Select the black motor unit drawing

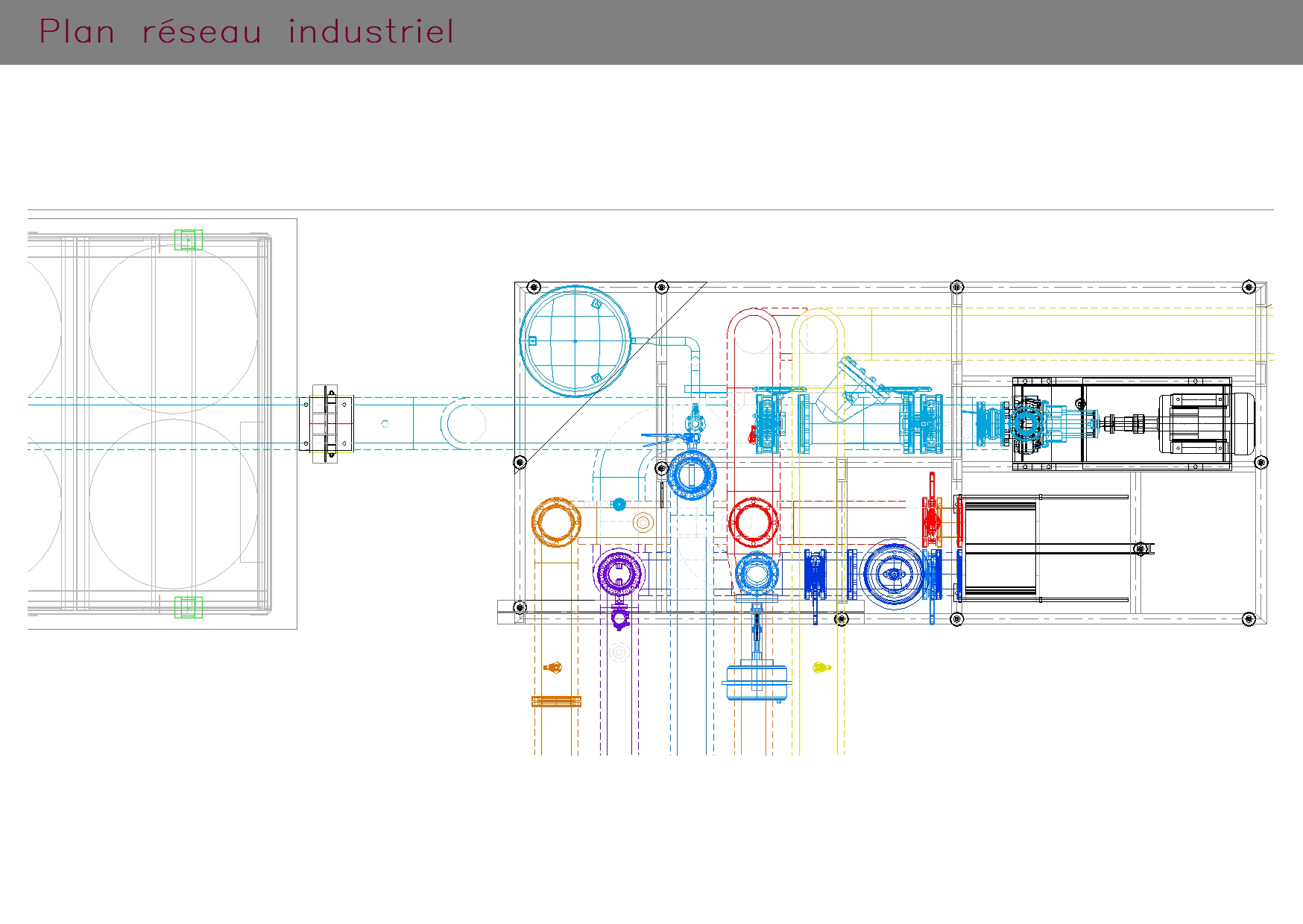[1193, 421]
